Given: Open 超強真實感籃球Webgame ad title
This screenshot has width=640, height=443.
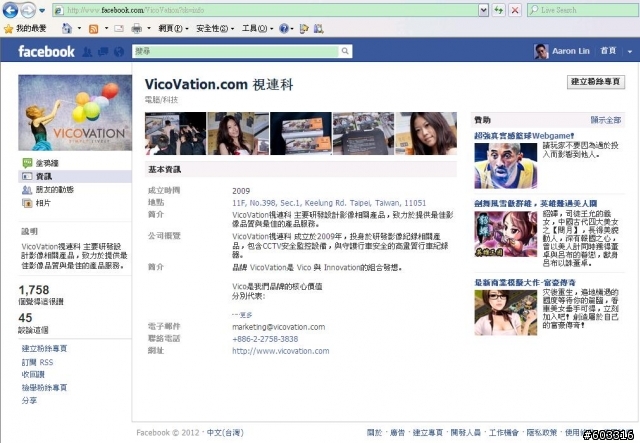Looking at the screenshot, I should pyautogui.click(x=524, y=136).
